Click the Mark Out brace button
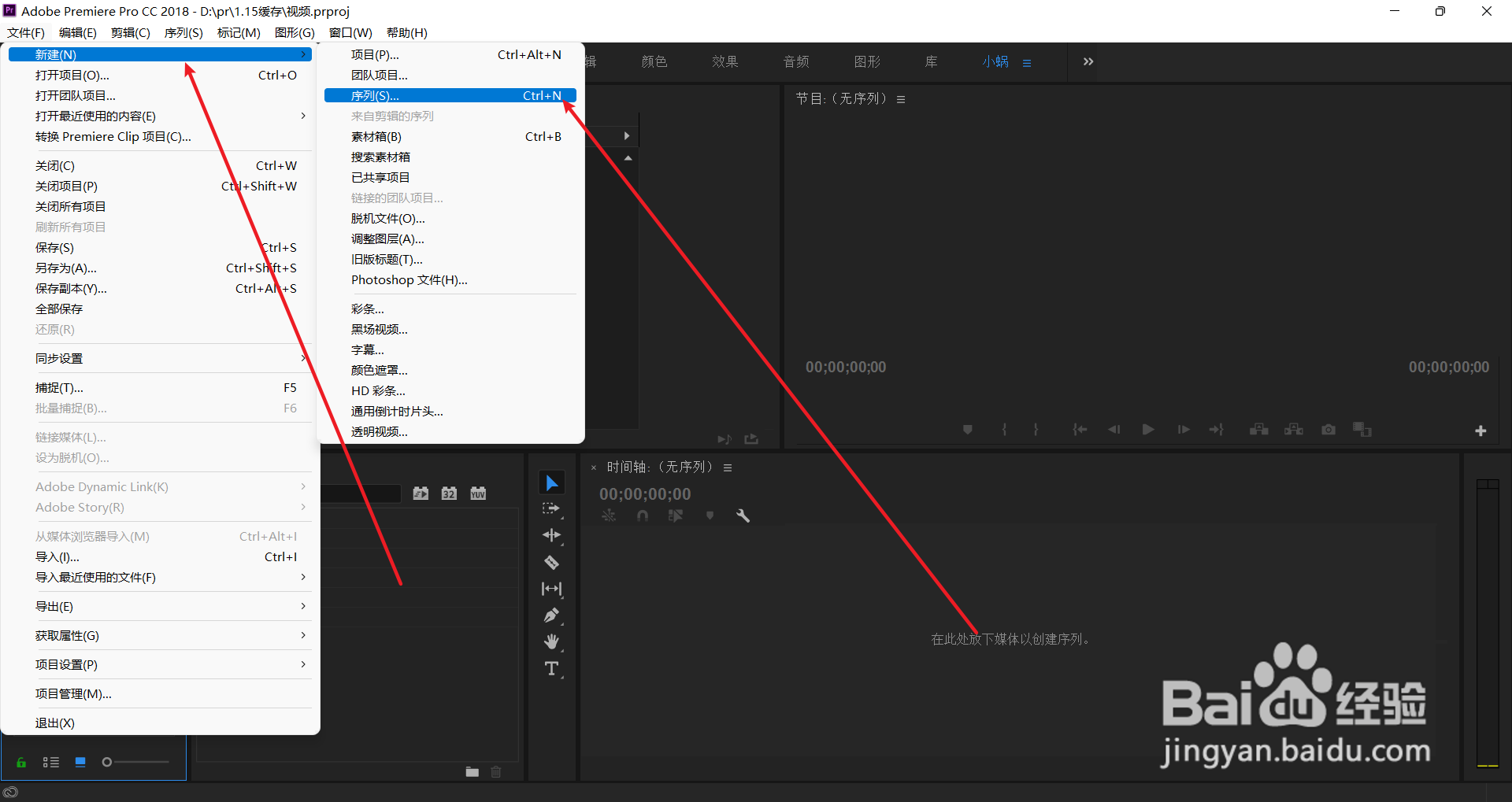 coord(1036,430)
